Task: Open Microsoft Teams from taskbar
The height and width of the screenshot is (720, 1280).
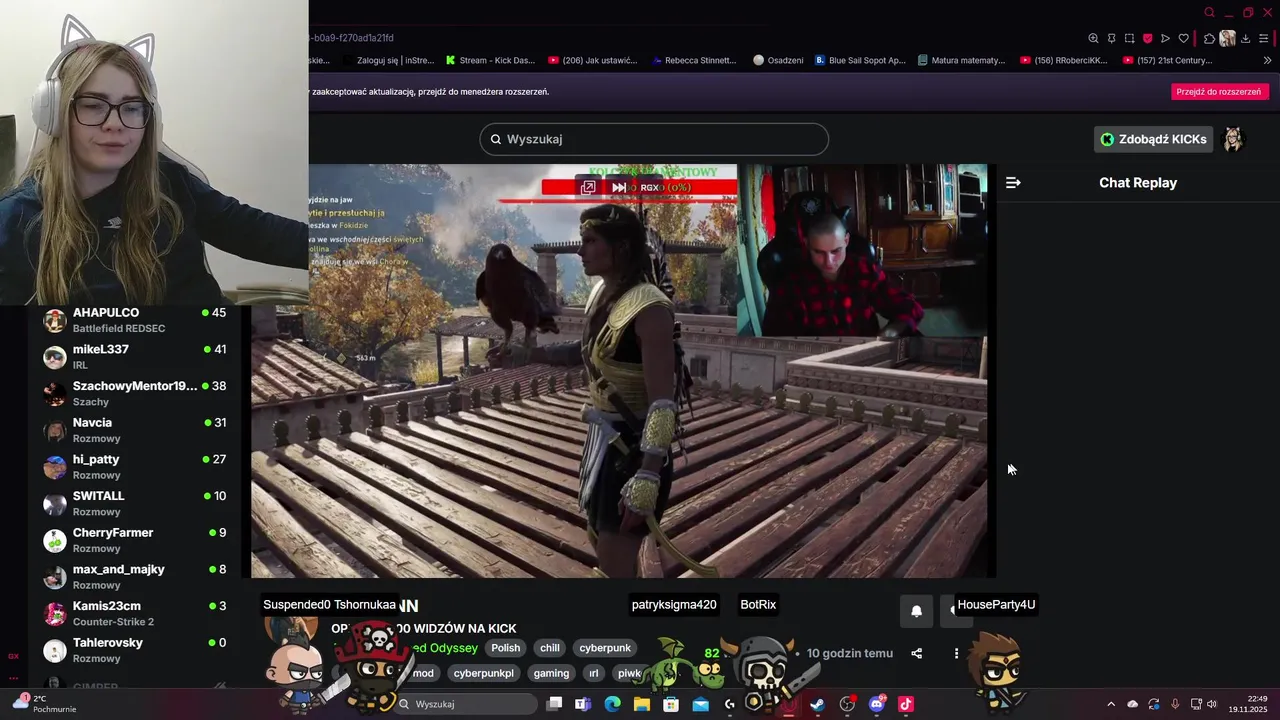Action: pos(583,704)
